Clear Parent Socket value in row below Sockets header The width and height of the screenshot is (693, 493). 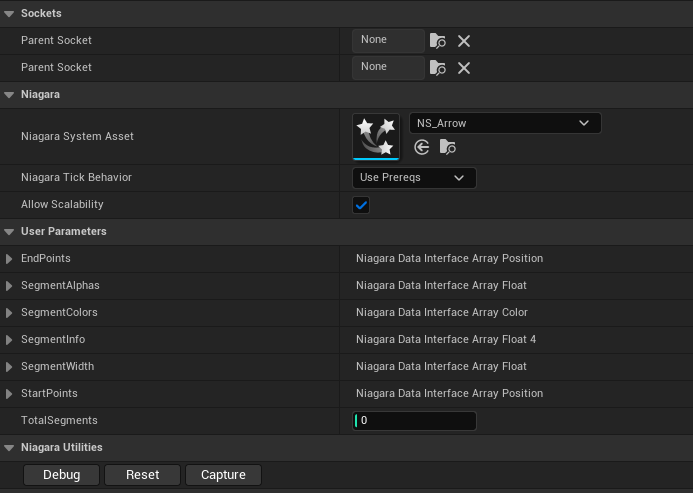464,41
